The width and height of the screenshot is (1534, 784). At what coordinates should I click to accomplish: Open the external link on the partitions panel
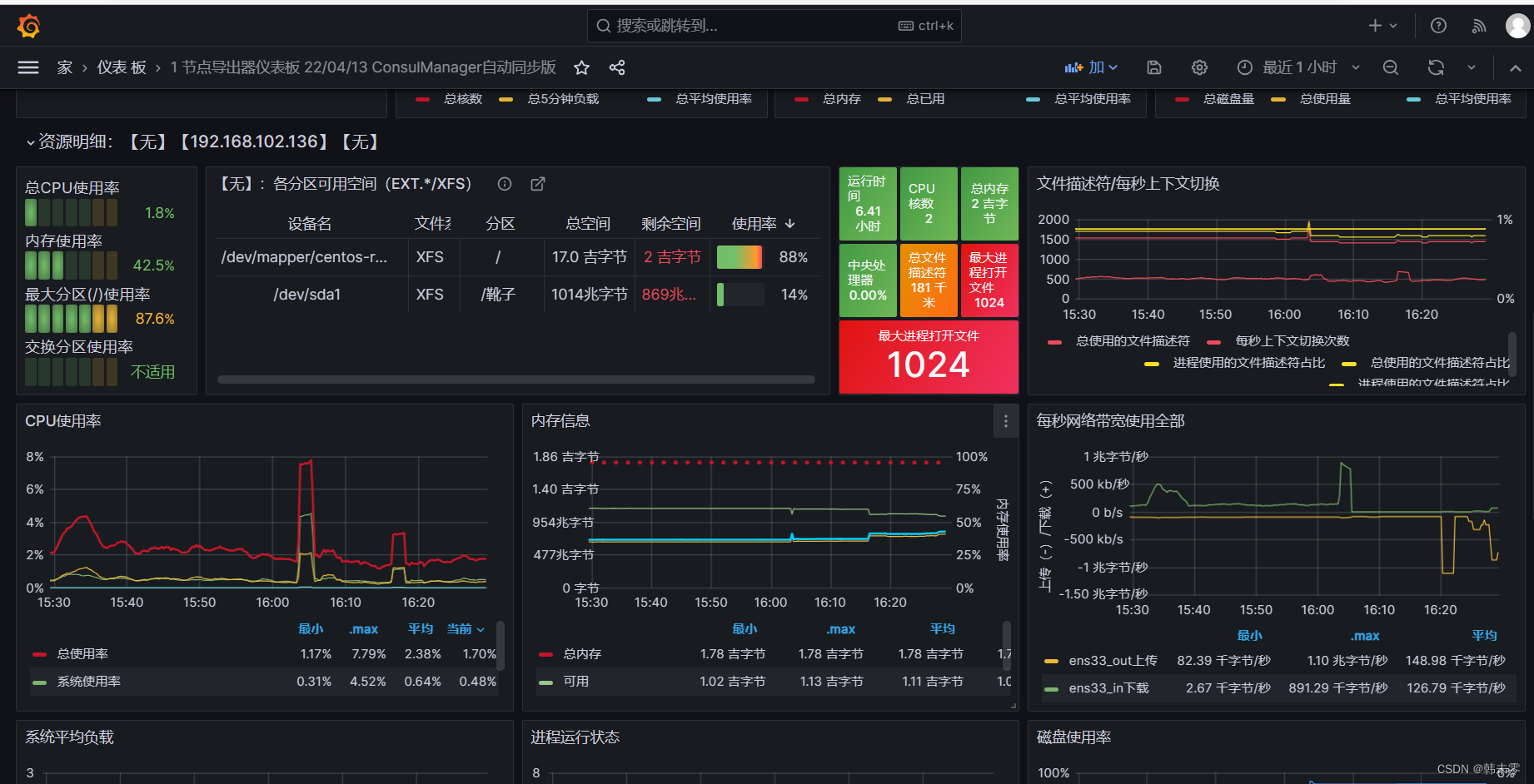pyautogui.click(x=537, y=184)
